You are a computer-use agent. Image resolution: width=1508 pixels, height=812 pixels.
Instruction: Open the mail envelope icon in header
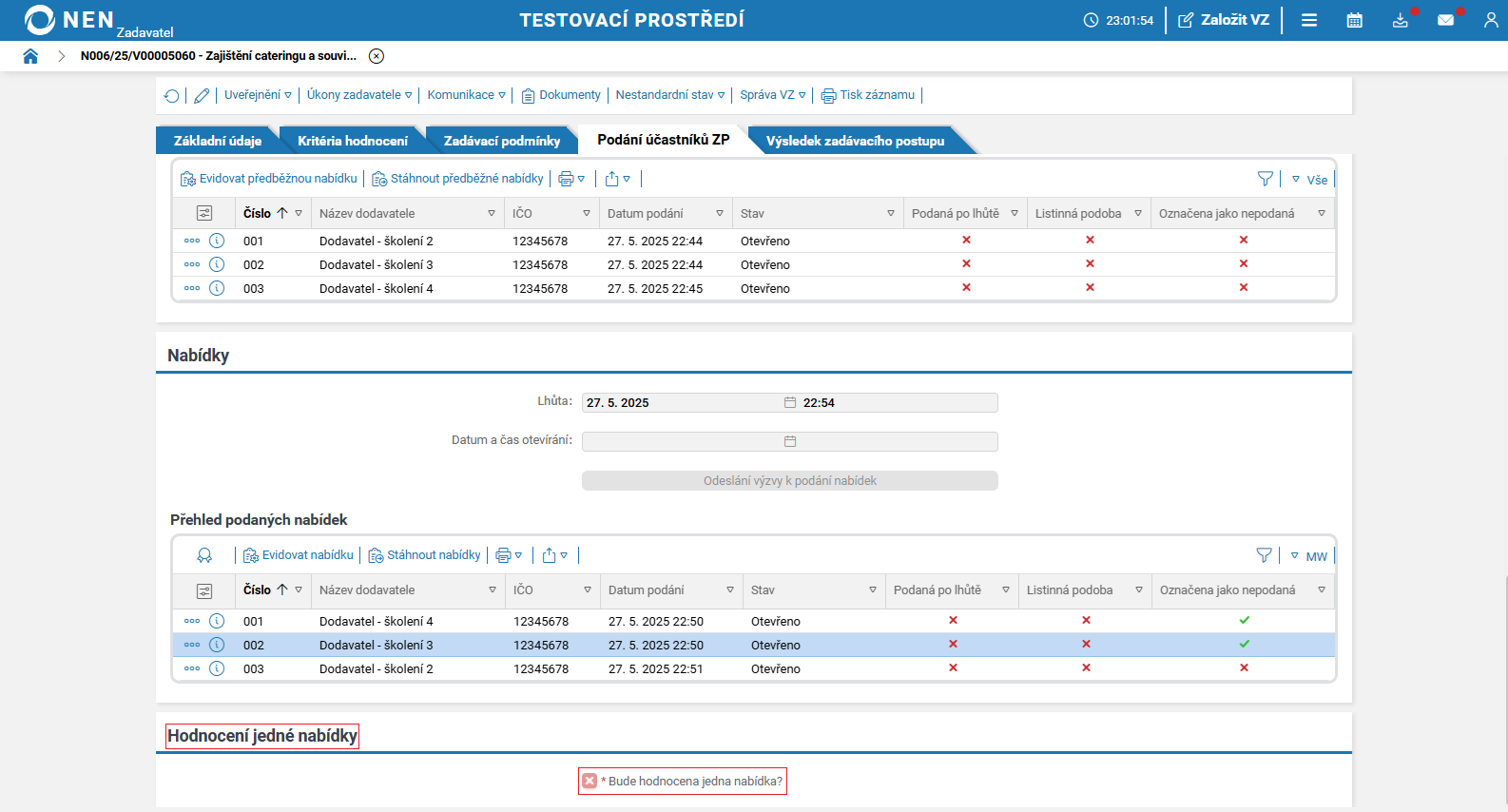[x=1445, y=20]
